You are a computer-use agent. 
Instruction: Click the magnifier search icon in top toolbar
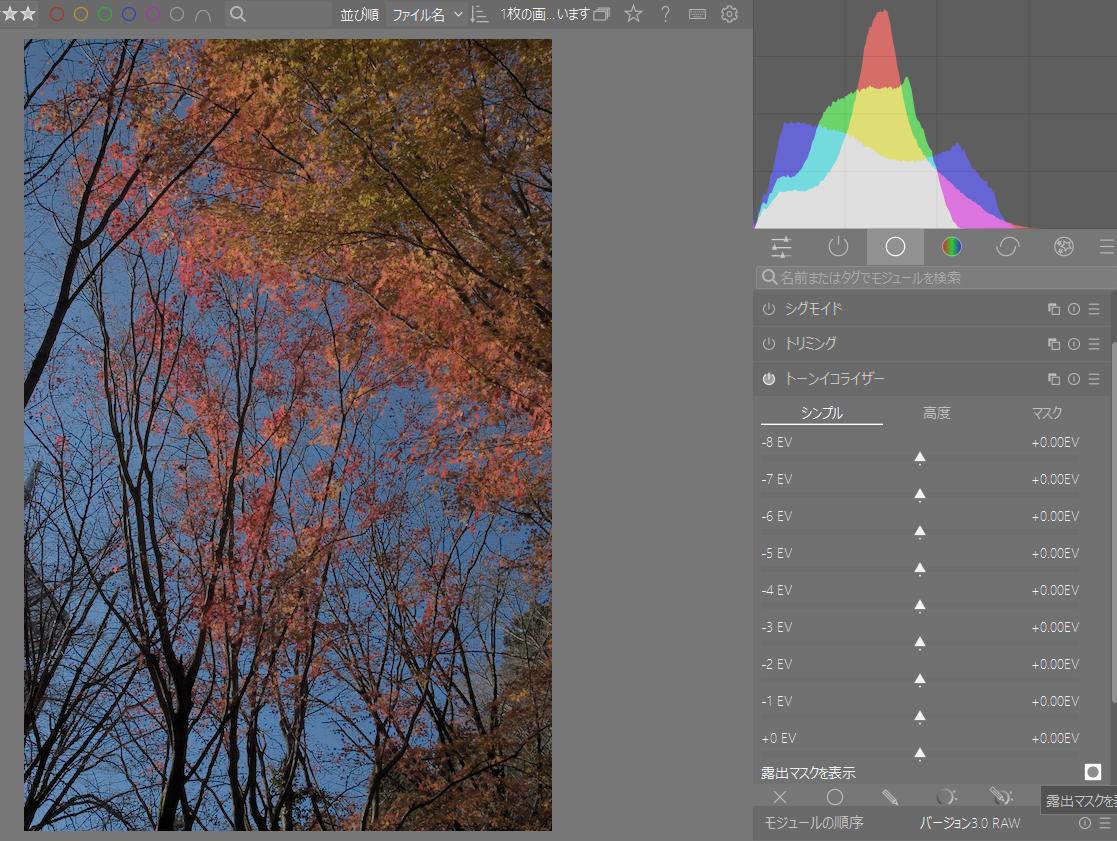238,14
